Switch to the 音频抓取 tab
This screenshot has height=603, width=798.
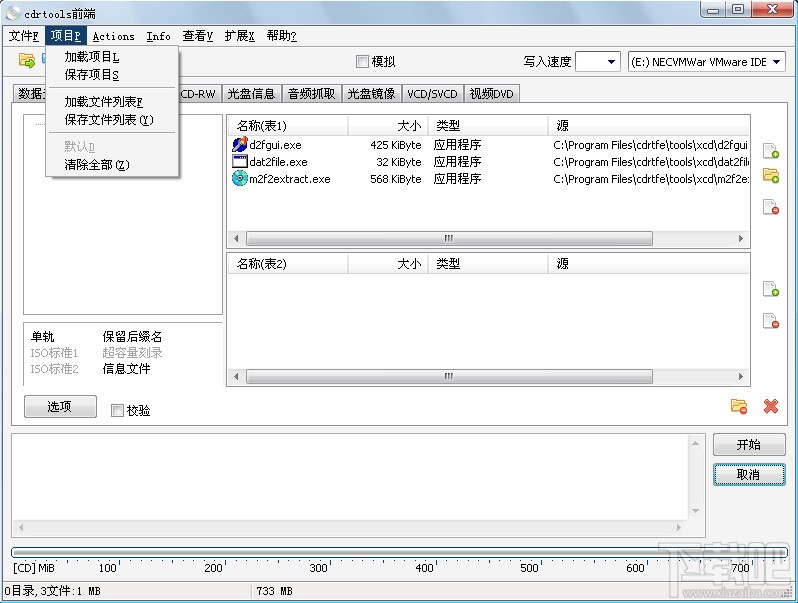point(311,94)
